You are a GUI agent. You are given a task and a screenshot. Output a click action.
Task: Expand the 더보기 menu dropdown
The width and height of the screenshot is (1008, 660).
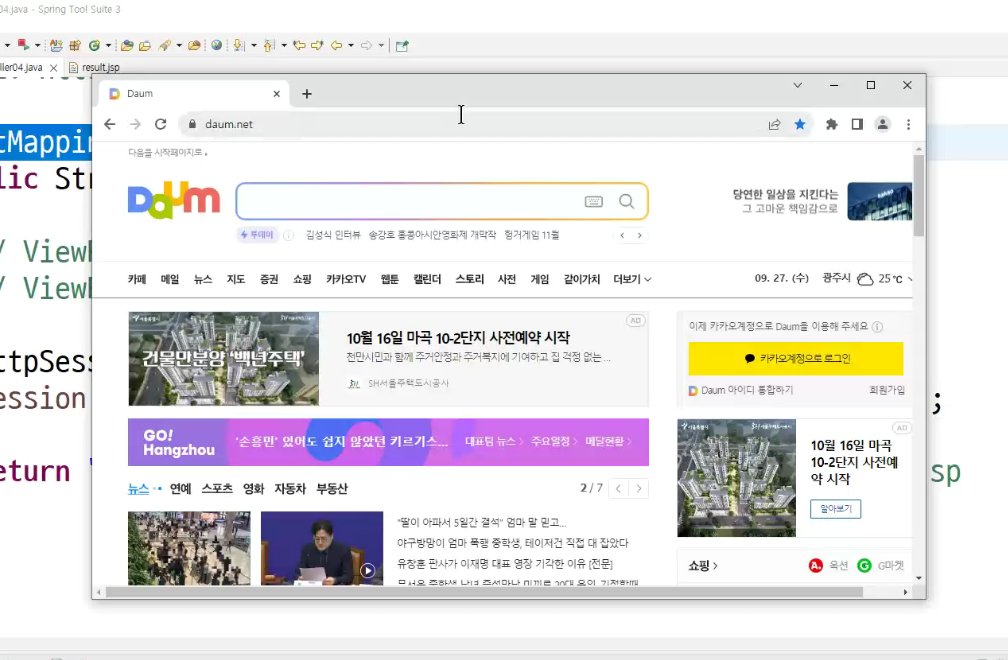coord(632,279)
